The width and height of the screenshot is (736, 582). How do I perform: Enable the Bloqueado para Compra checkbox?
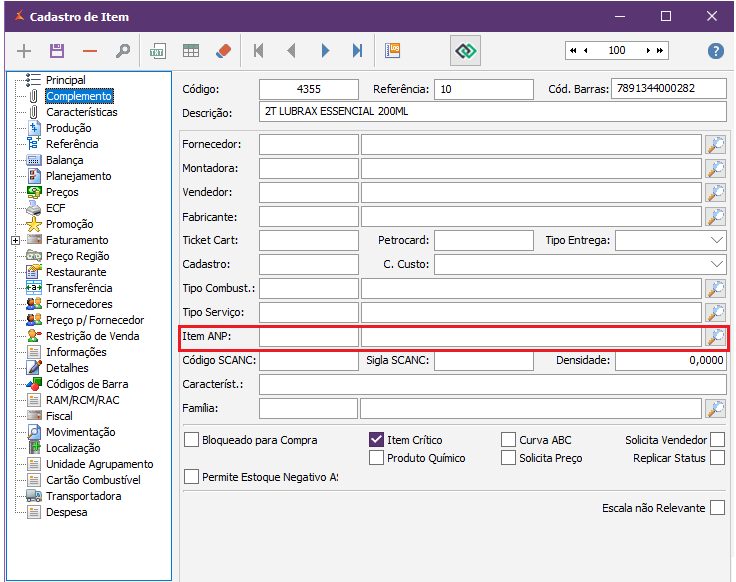[x=192, y=440]
